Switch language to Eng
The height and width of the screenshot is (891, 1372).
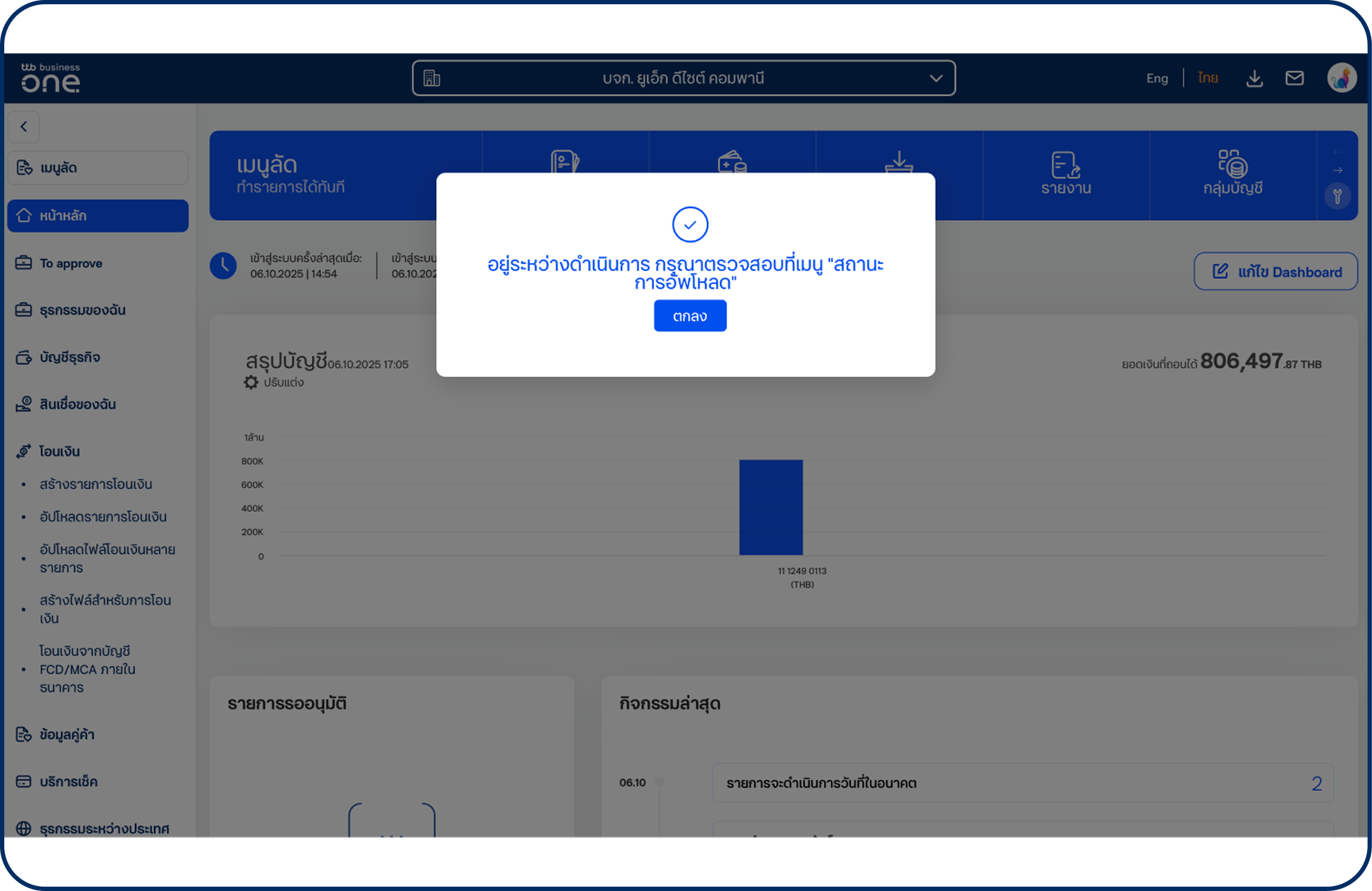(x=1156, y=78)
